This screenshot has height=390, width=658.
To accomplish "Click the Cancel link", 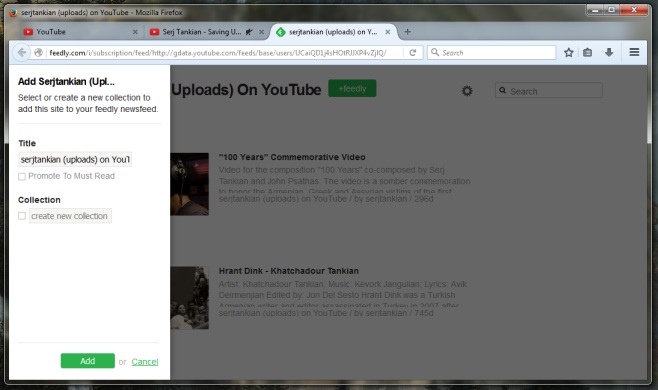I will pyautogui.click(x=145, y=361).
